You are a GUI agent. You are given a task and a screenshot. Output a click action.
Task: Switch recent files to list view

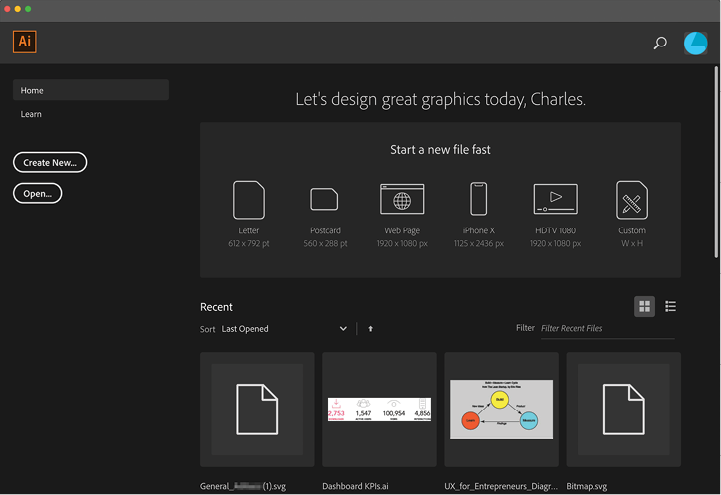(x=671, y=306)
